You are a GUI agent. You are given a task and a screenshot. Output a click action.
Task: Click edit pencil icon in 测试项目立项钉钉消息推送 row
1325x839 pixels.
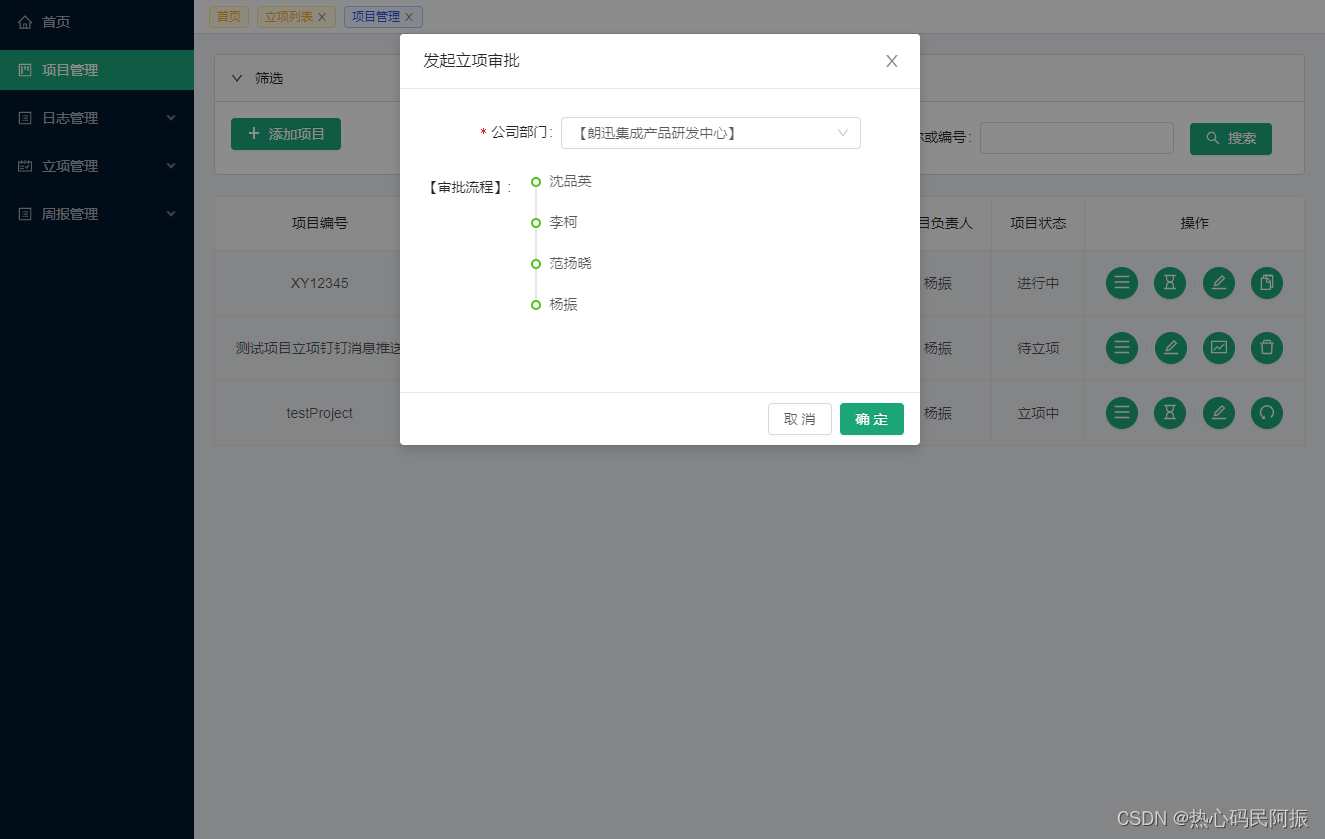(1170, 348)
